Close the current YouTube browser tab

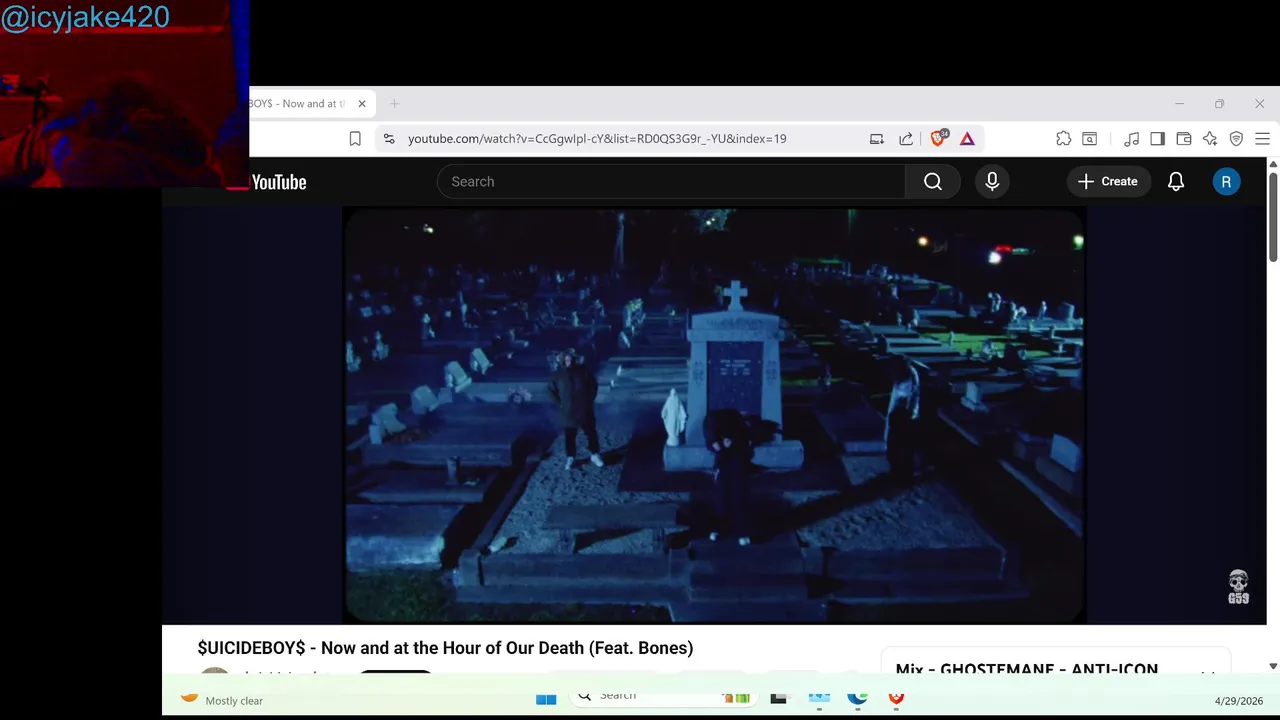[x=362, y=104]
